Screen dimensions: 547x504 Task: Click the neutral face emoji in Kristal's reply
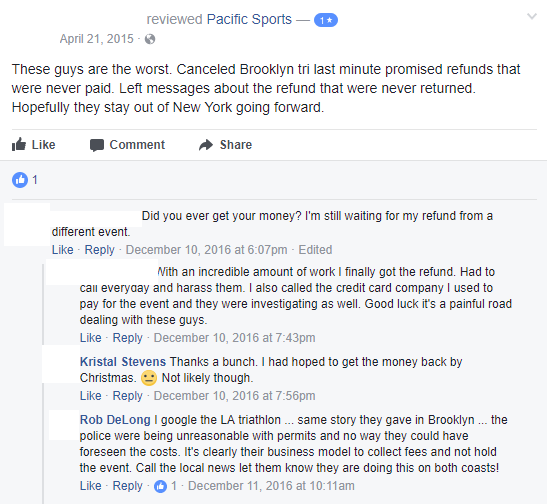149,378
